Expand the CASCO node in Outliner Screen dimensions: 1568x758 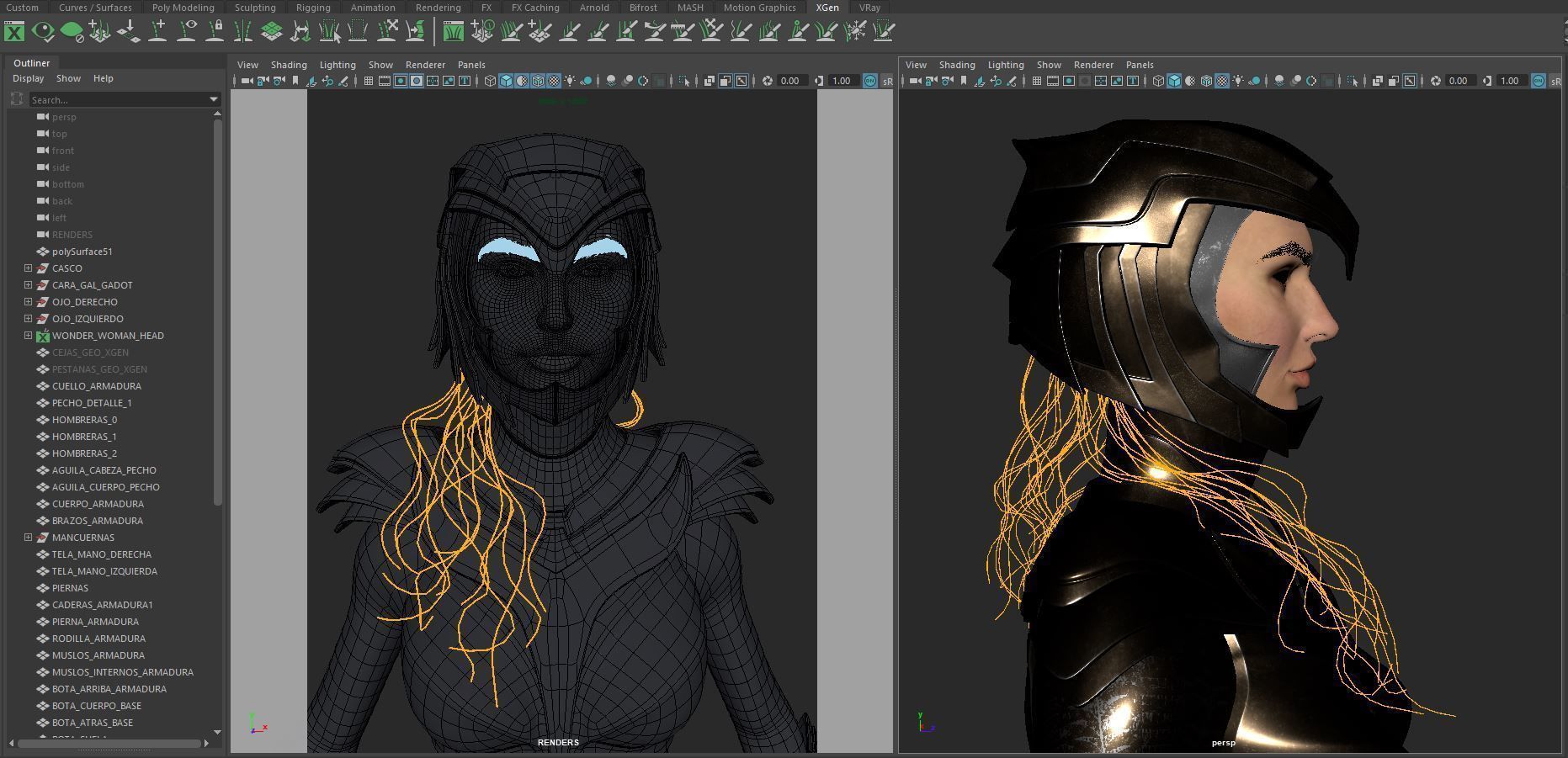click(28, 268)
